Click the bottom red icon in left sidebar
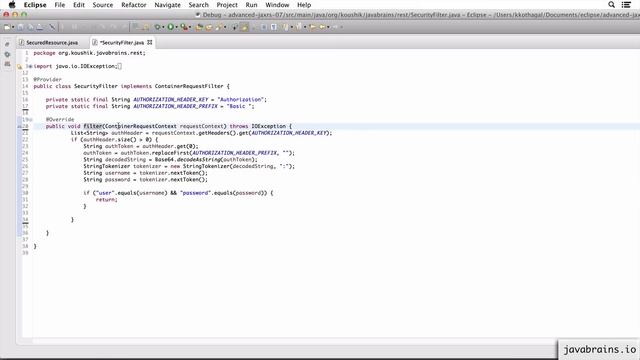The image size is (640, 360). (7, 64)
